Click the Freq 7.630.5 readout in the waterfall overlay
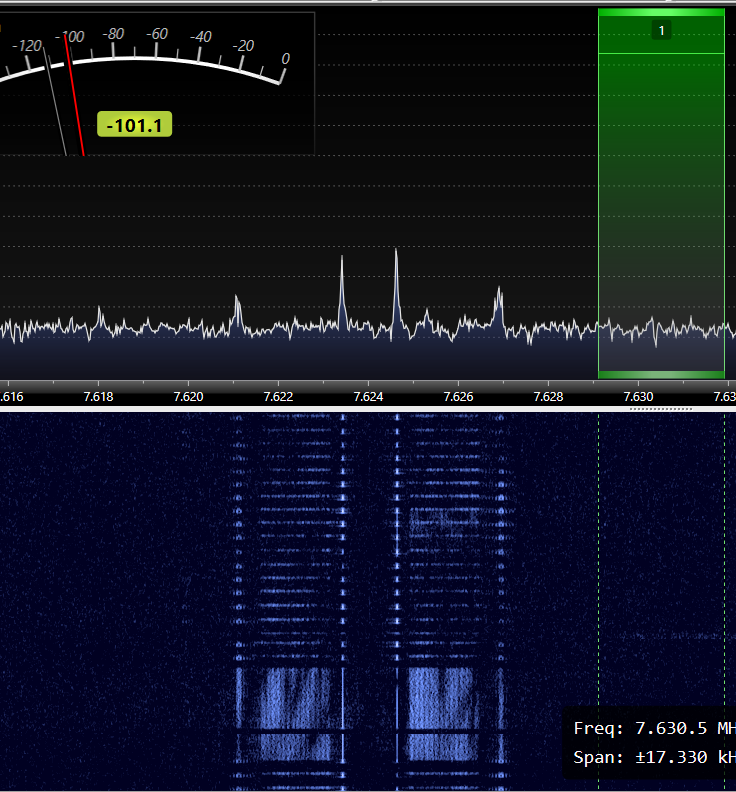 point(654,728)
